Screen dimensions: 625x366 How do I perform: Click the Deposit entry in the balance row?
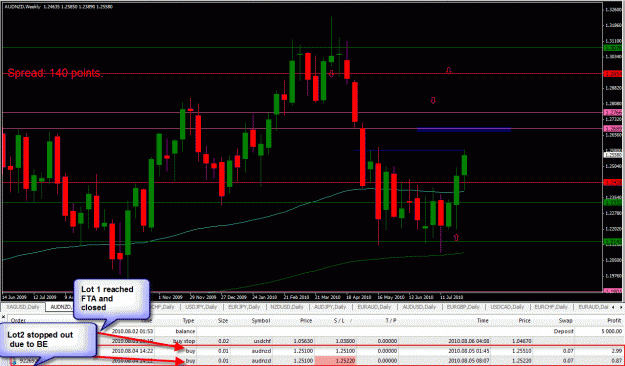click(563, 331)
